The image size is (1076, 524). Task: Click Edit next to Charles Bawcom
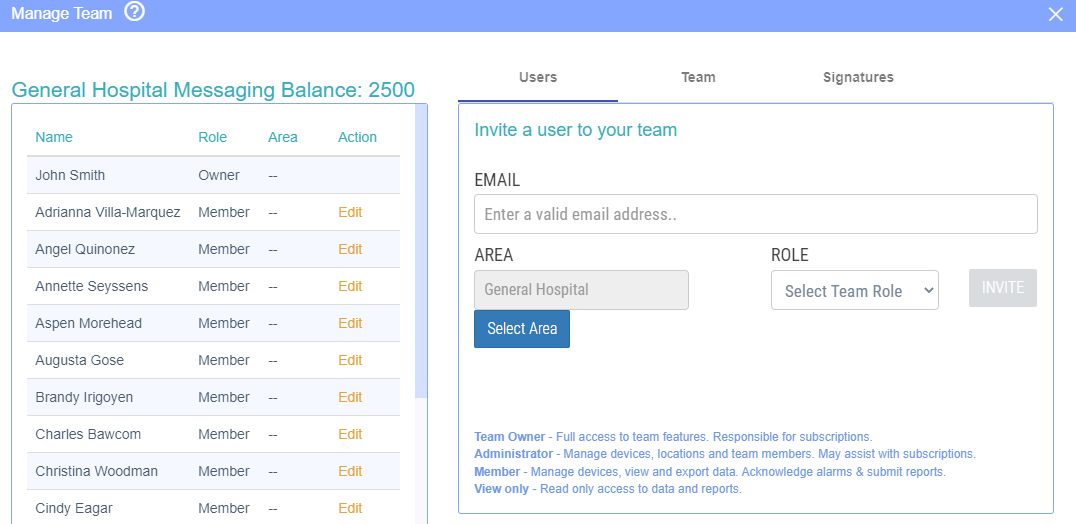(x=350, y=434)
